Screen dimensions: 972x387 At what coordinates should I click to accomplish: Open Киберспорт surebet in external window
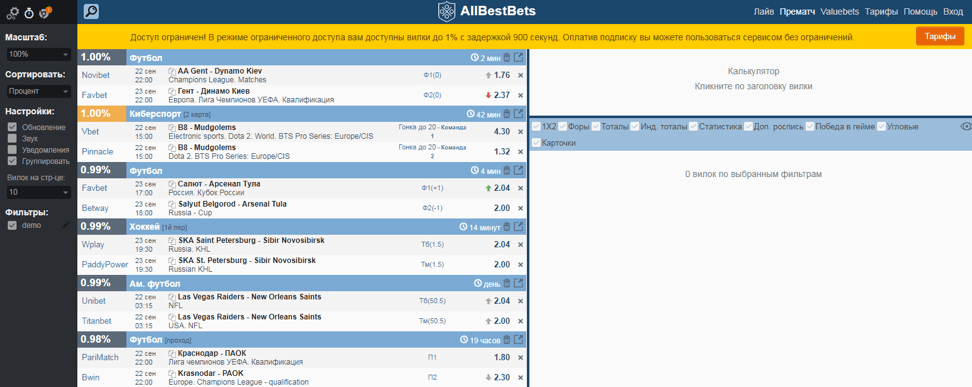519,114
